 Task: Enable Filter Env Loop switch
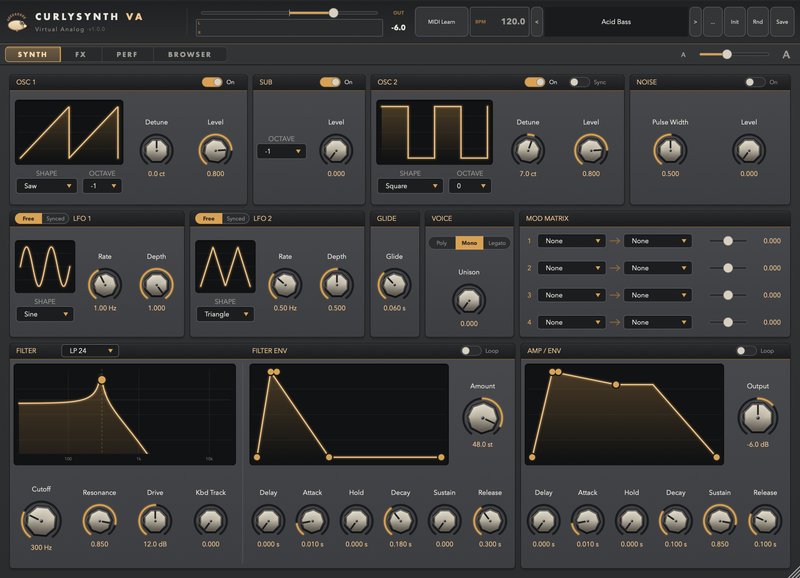click(470, 351)
